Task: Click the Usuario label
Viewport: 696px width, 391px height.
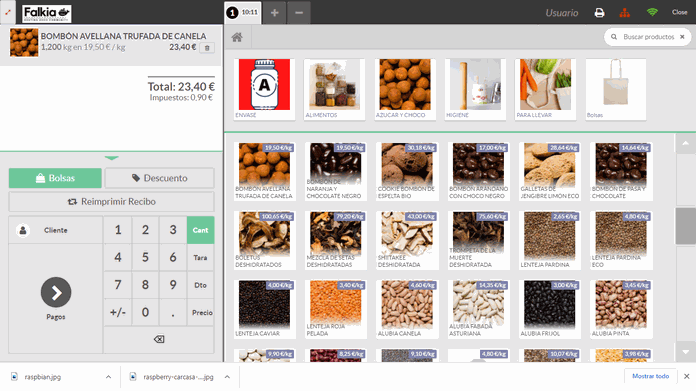Action: pyautogui.click(x=562, y=13)
